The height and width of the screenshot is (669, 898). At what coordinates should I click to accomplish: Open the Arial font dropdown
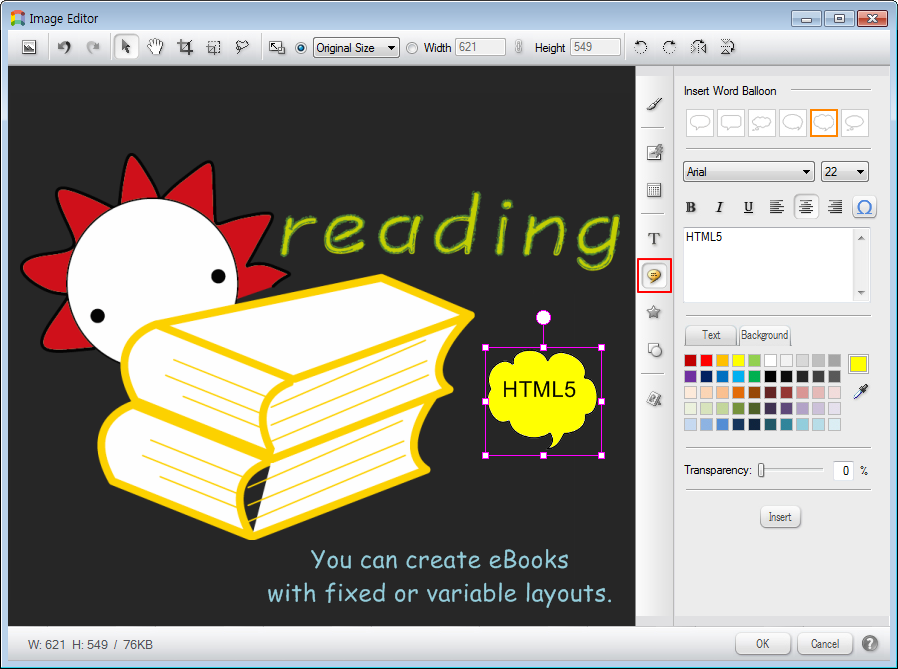[748, 172]
